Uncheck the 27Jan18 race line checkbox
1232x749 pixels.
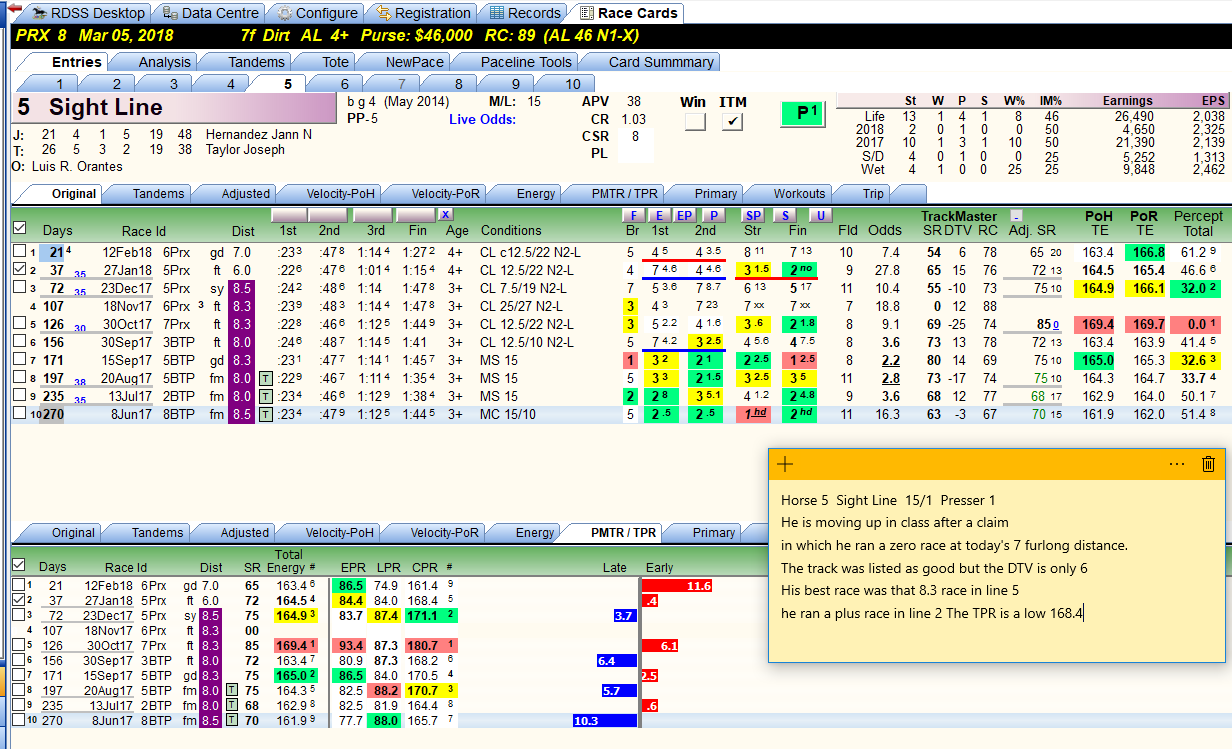[20, 269]
